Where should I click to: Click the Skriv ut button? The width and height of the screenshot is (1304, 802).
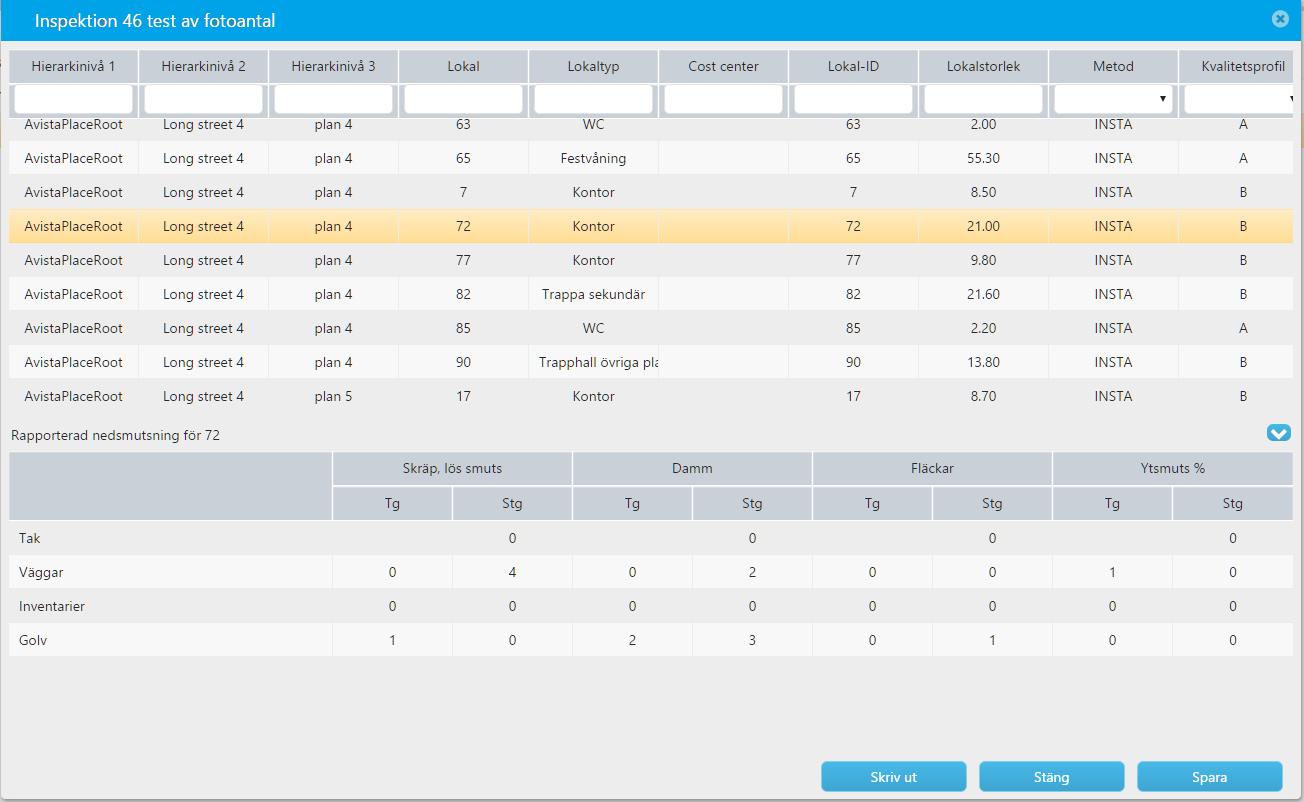click(894, 777)
